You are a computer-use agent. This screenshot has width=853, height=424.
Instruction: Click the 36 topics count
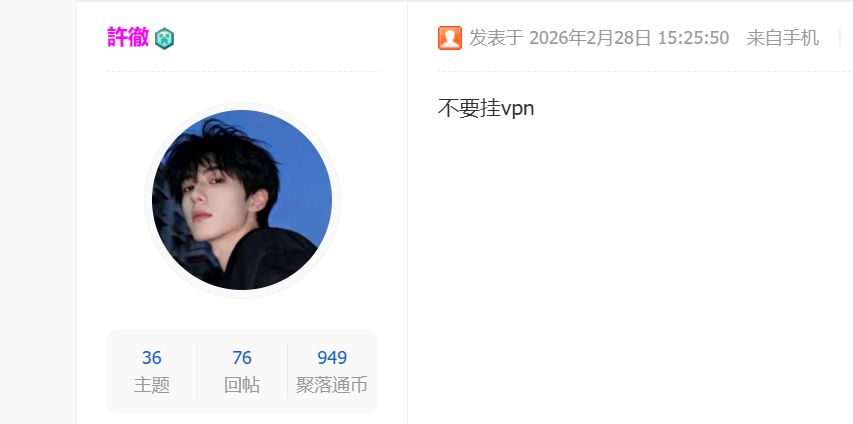click(x=152, y=358)
